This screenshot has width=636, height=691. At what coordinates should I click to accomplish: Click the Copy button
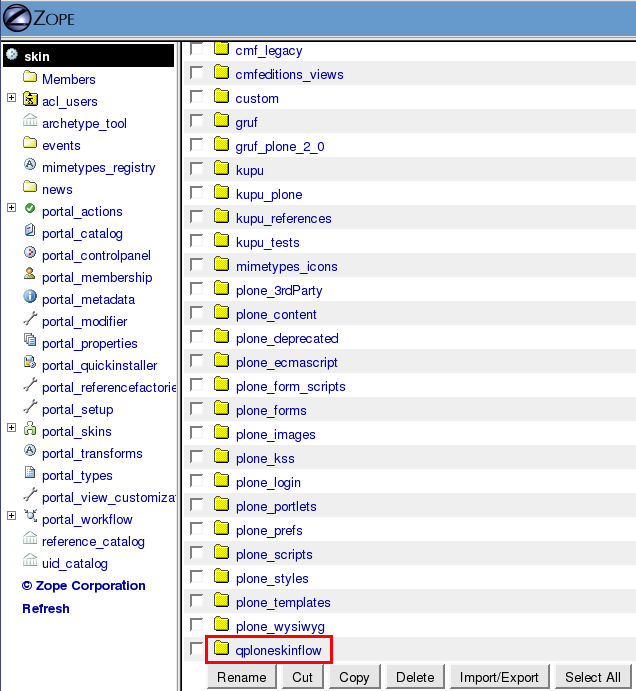354,677
